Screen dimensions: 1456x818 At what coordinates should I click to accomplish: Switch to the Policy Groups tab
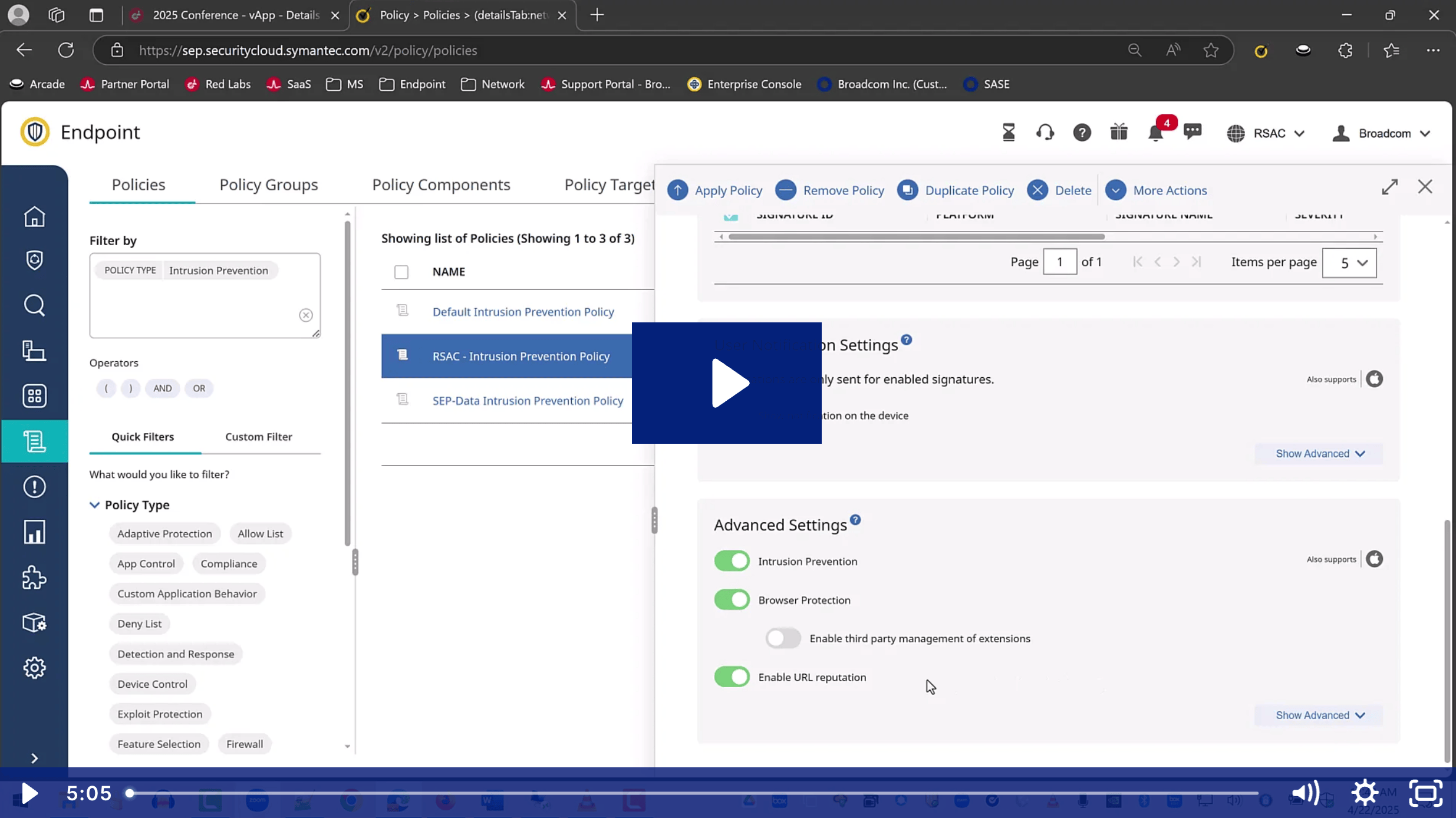coord(268,185)
